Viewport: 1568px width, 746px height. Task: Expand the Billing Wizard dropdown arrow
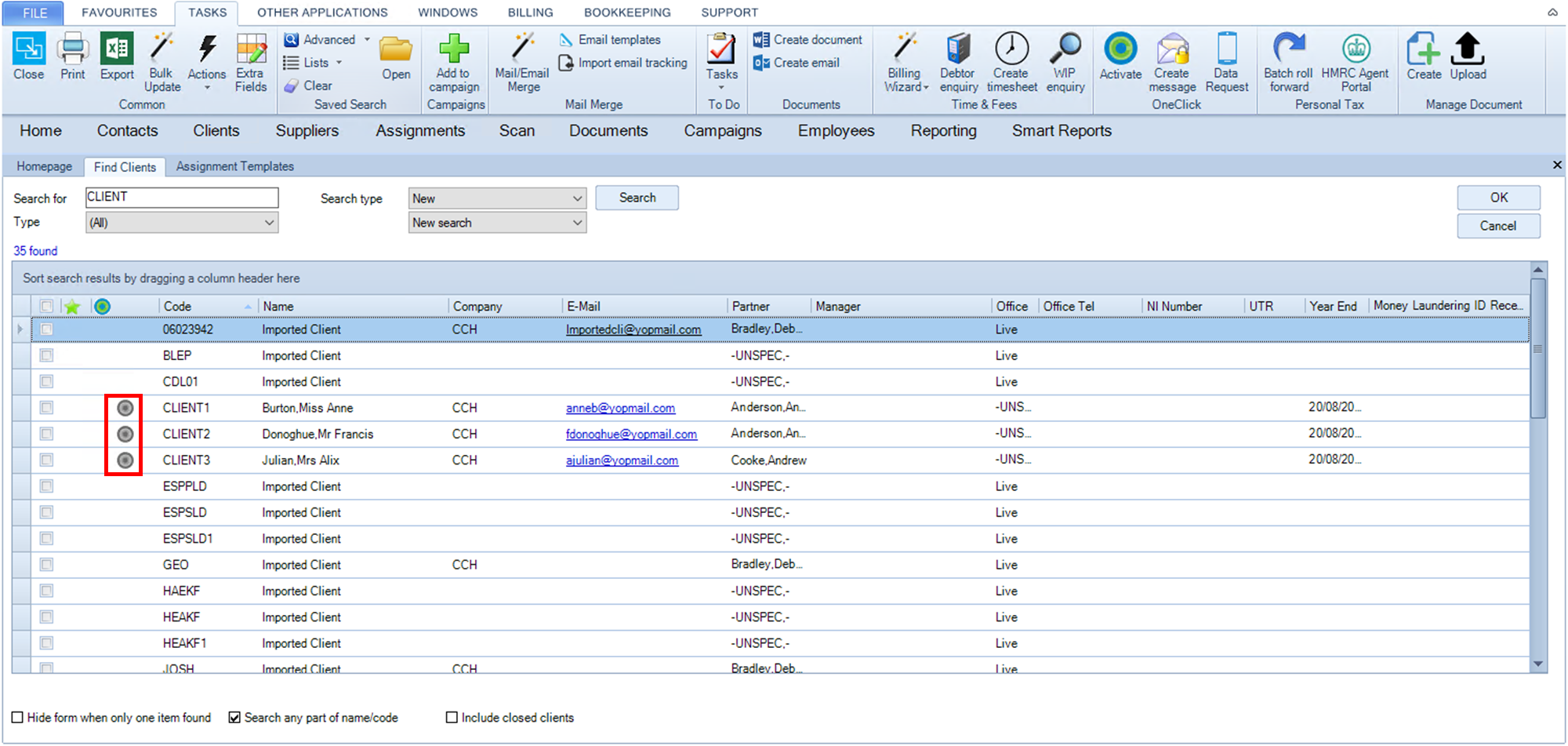coord(926,88)
